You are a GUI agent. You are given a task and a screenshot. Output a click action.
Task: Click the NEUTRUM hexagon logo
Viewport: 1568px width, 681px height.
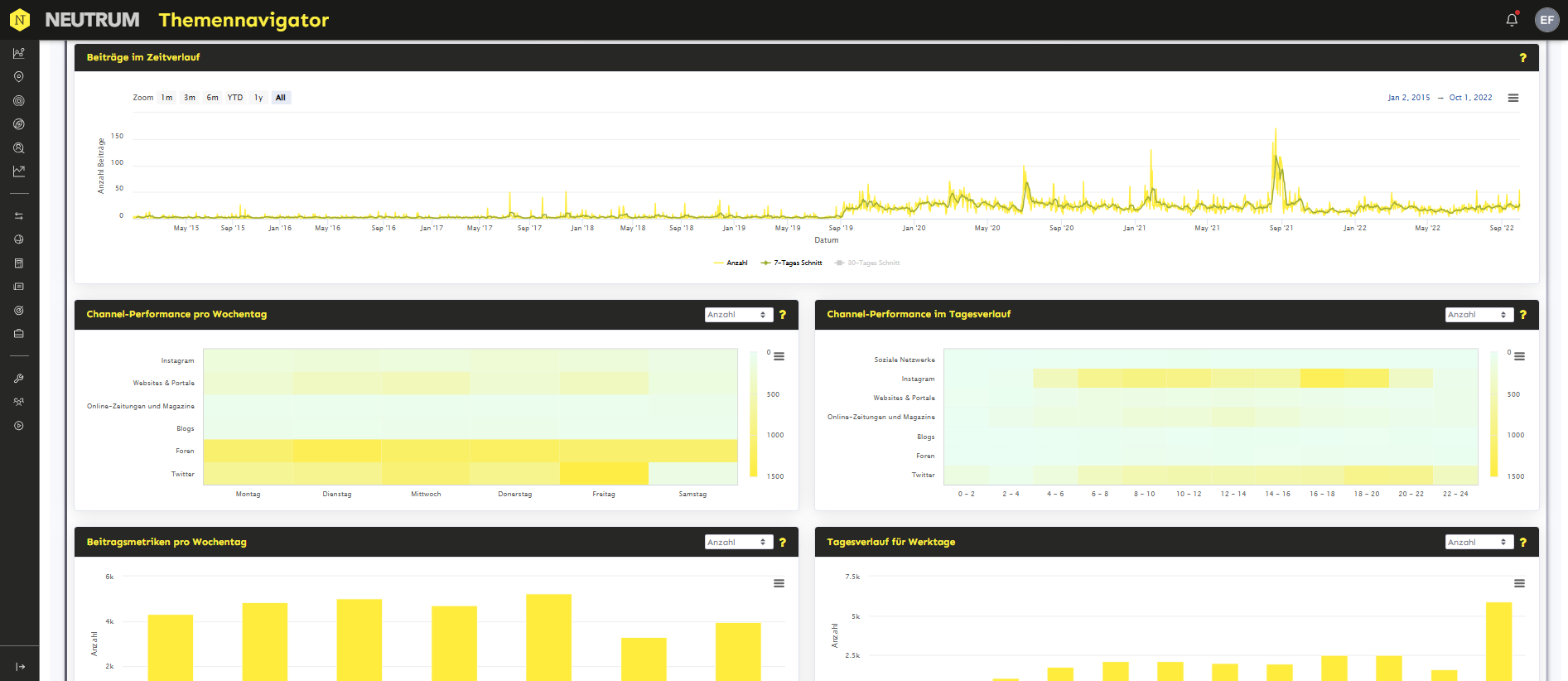[19, 19]
